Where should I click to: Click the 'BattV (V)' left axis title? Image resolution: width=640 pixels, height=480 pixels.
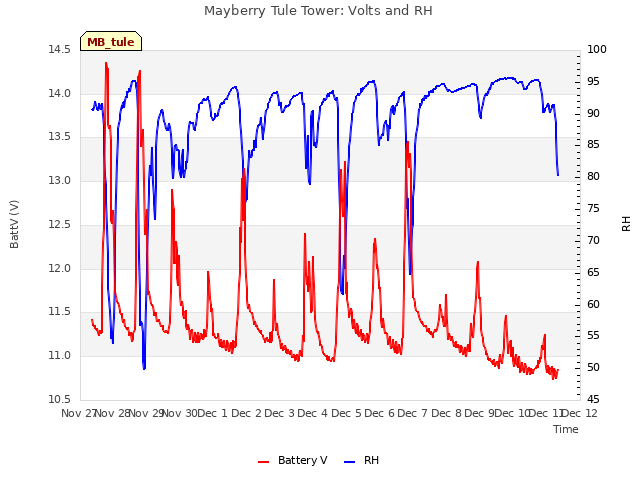[14, 224]
